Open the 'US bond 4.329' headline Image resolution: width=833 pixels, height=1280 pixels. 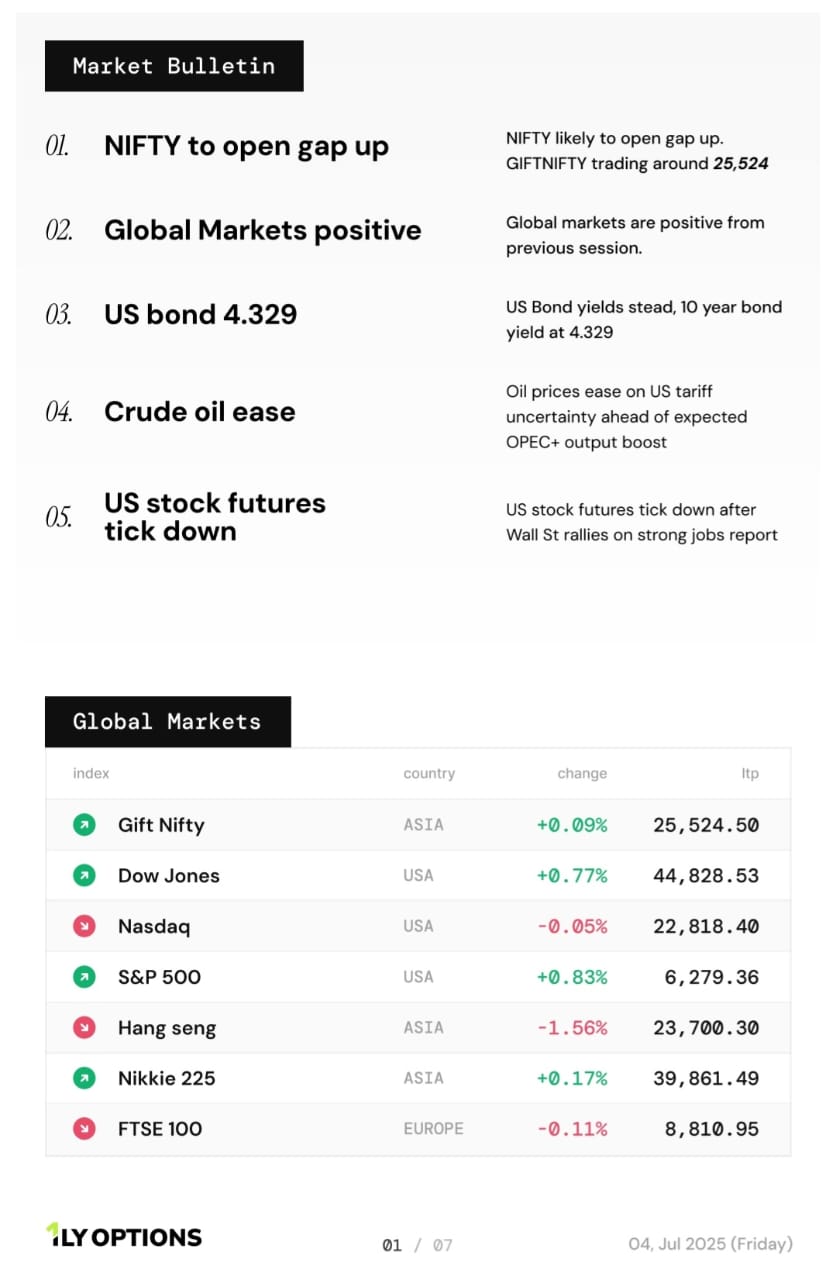tap(200, 314)
